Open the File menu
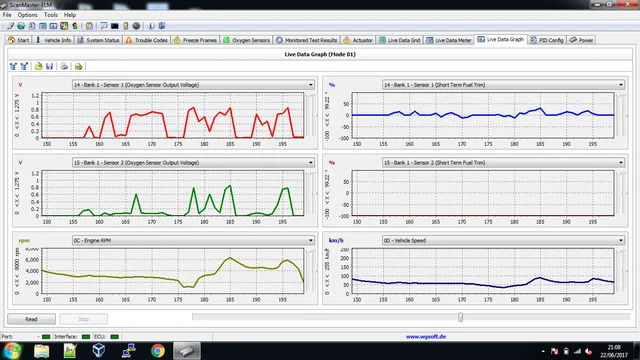This screenshot has height=360, width=640. [x=7, y=15]
